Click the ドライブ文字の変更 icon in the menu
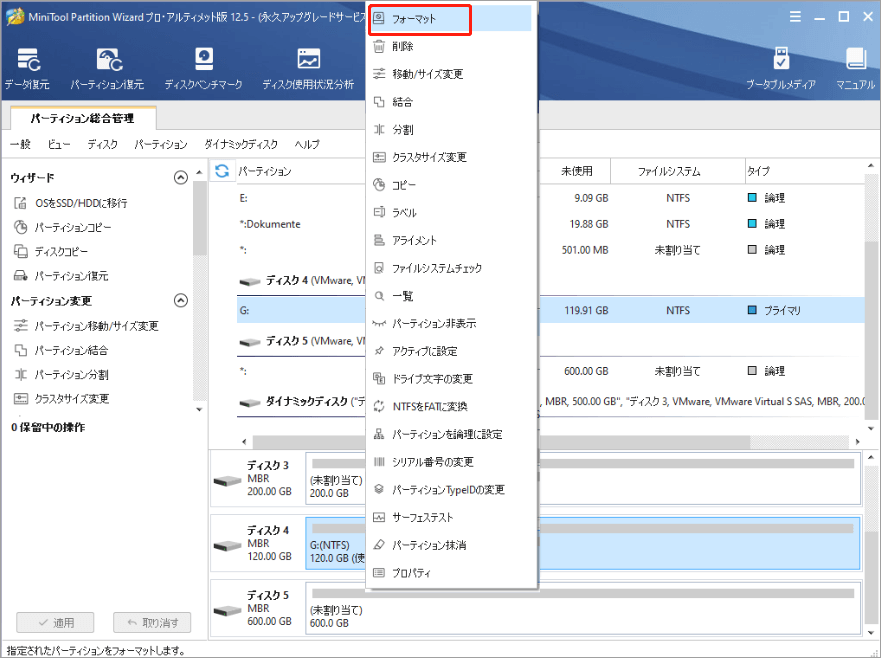 coord(379,378)
